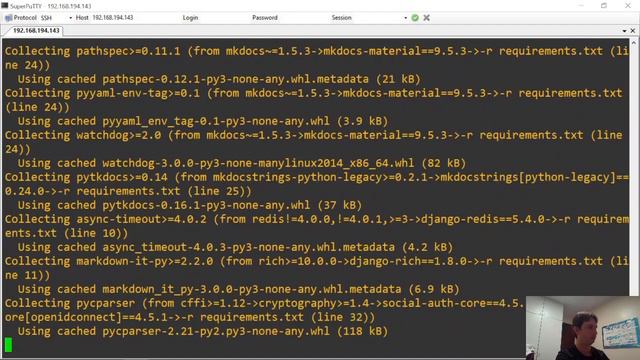The height and width of the screenshot is (360, 640).
Task: Click the green terminal cursor block
Action: point(9,345)
